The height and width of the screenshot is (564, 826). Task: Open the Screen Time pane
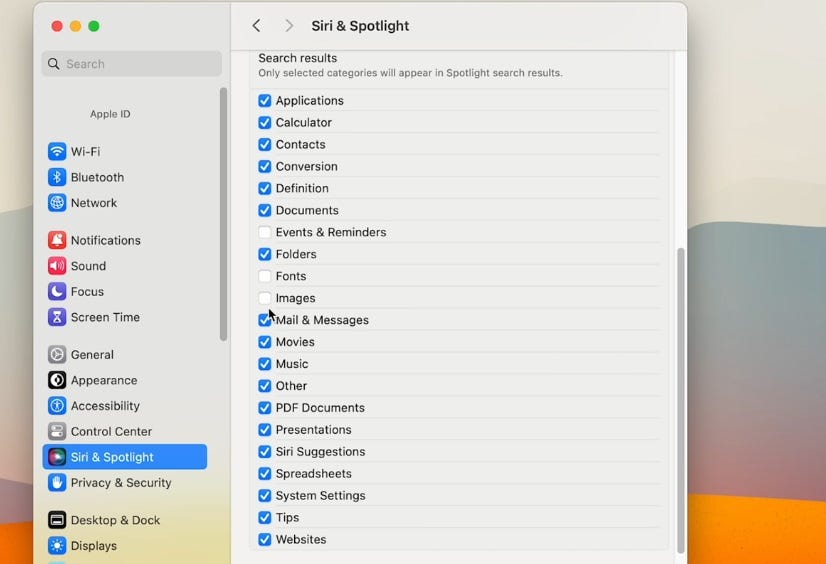pyautogui.click(x=125, y=318)
